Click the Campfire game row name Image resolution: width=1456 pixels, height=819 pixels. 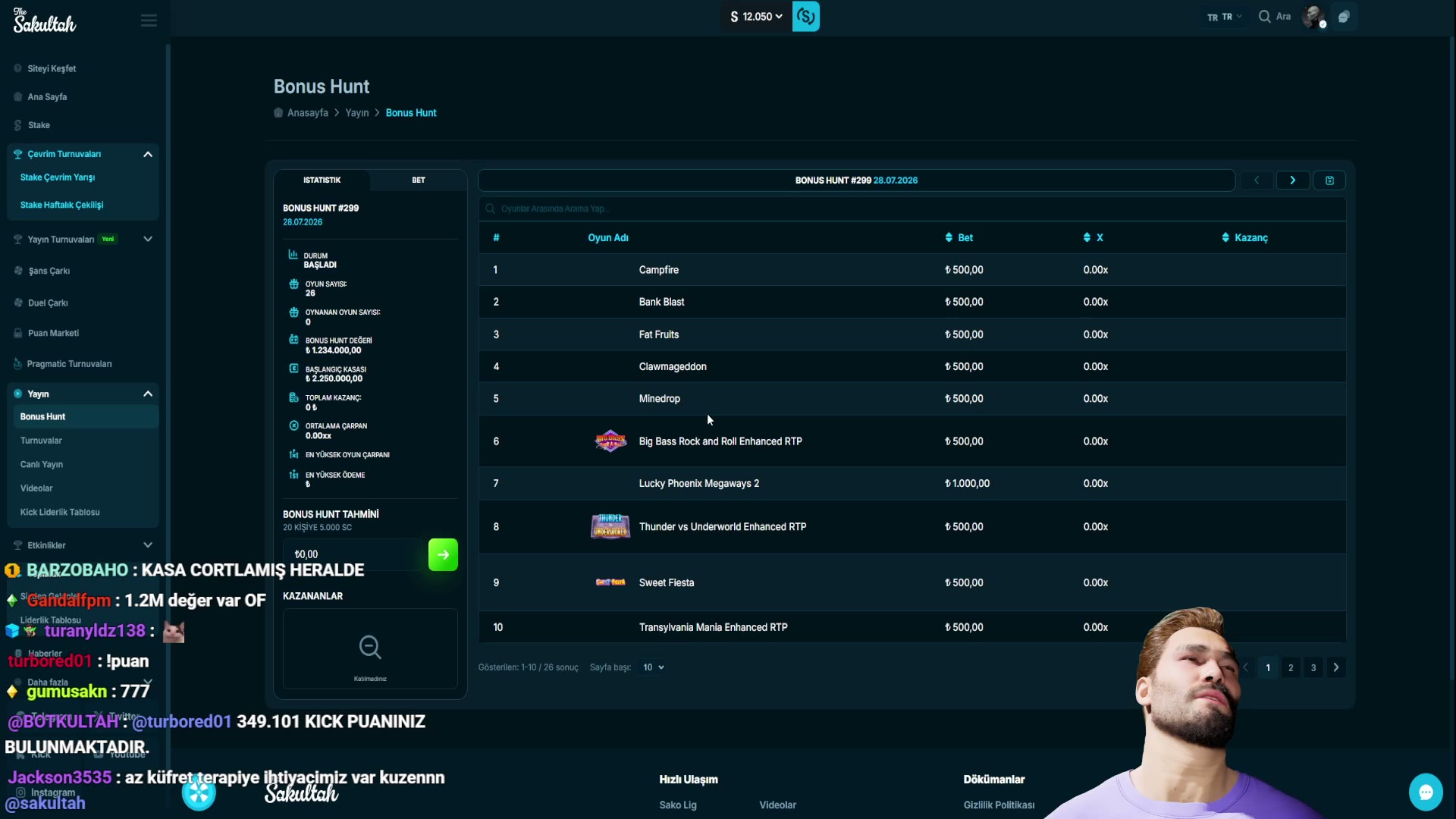click(659, 270)
